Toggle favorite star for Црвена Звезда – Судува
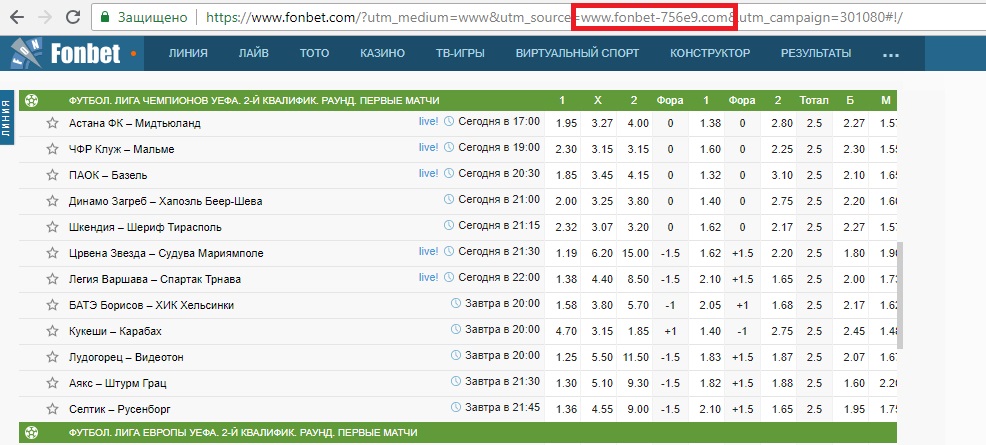This screenshot has height=445, width=986. click(x=52, y=253)
